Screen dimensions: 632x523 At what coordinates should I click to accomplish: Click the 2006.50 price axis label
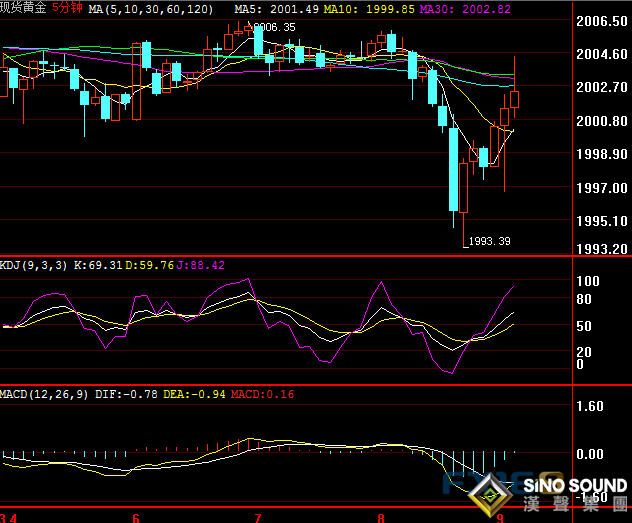tap(602, 21)
